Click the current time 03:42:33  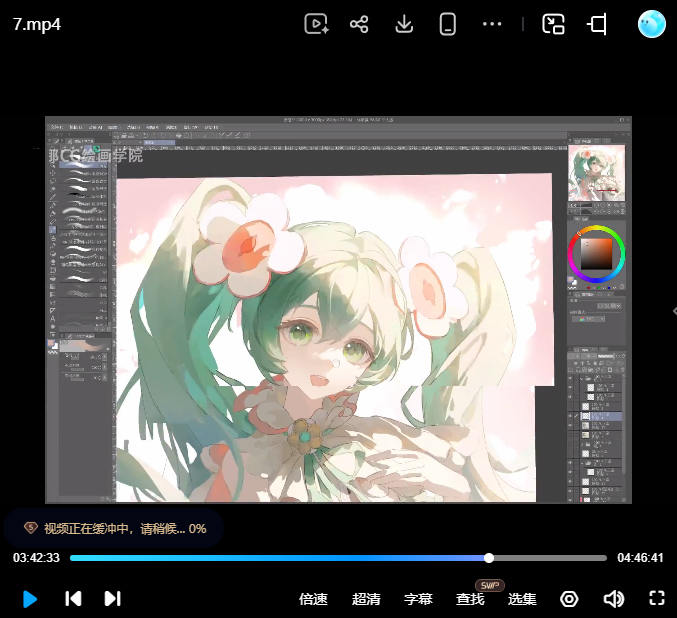pyautogui.click(x=36, y=558)
